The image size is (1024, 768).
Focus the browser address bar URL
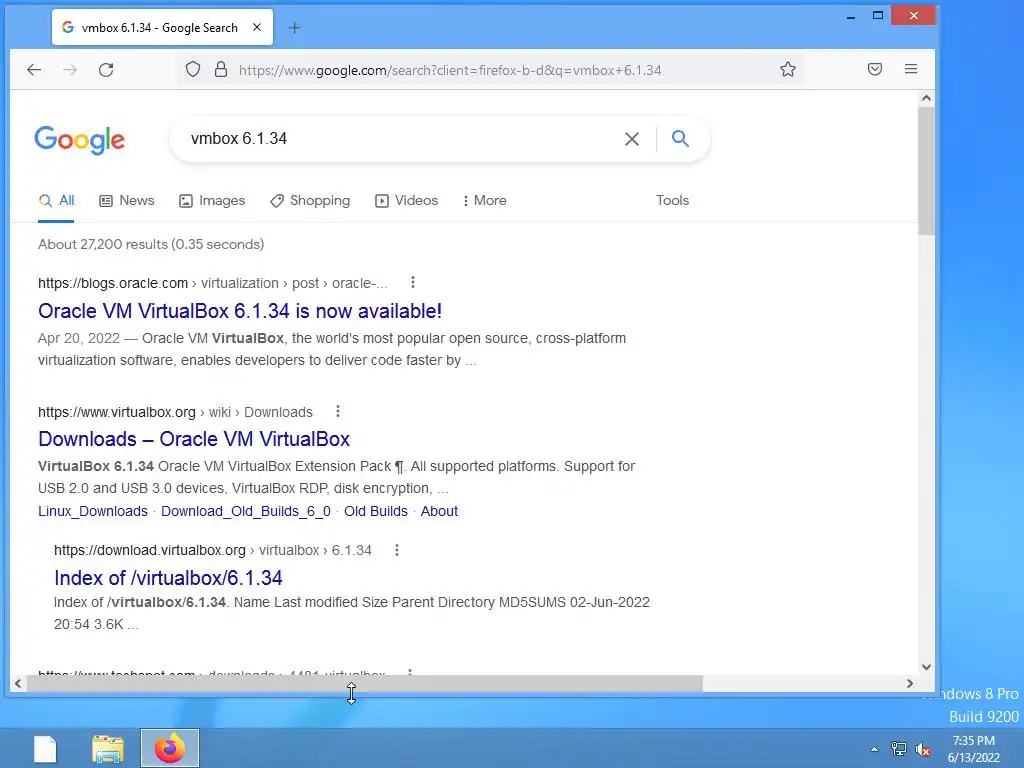(x=450, y=70)
